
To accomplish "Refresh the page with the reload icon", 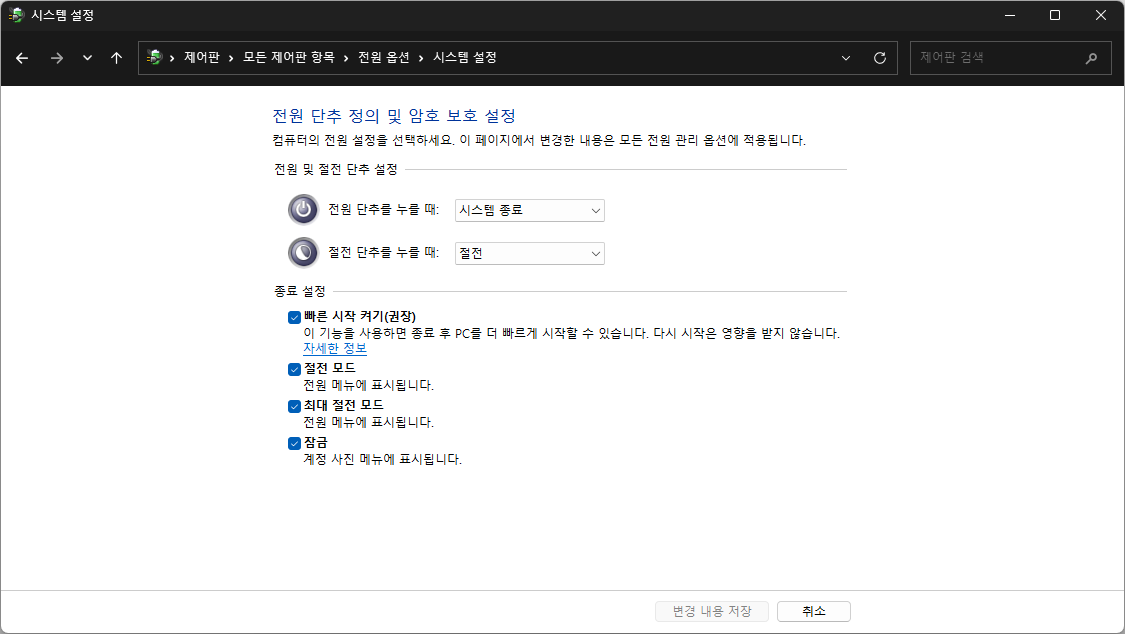I will [x=880, y=58].
